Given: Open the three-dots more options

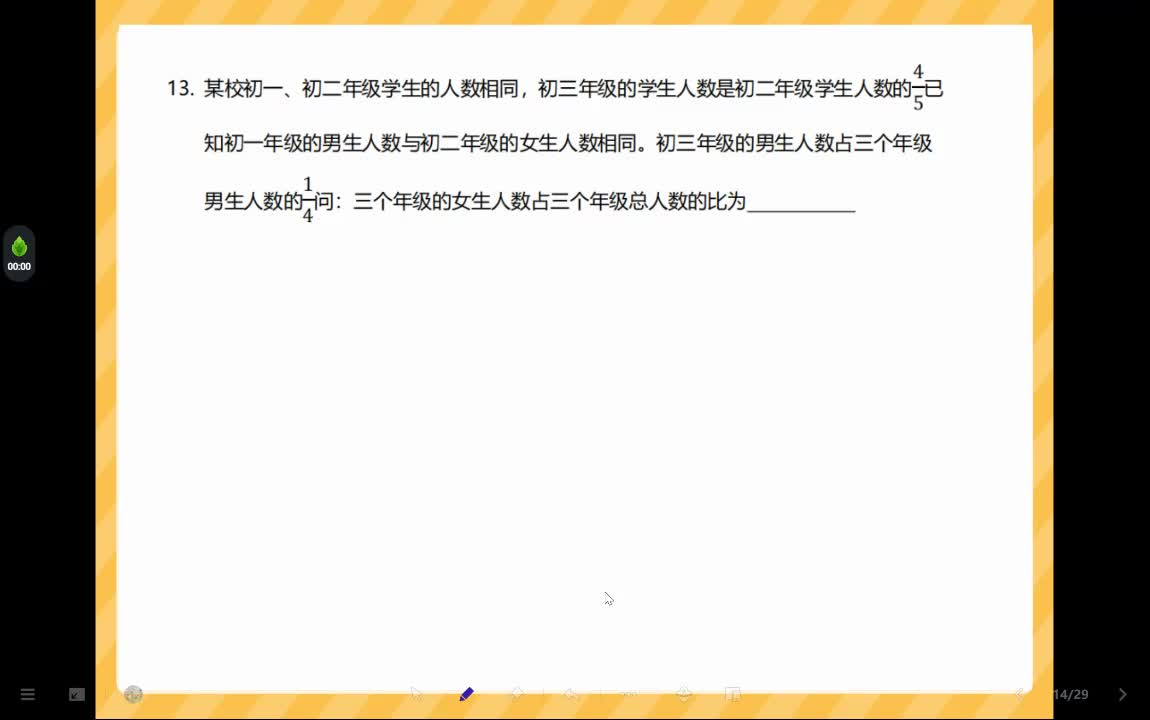Looking at the screenshot, I should coord(629,694).
